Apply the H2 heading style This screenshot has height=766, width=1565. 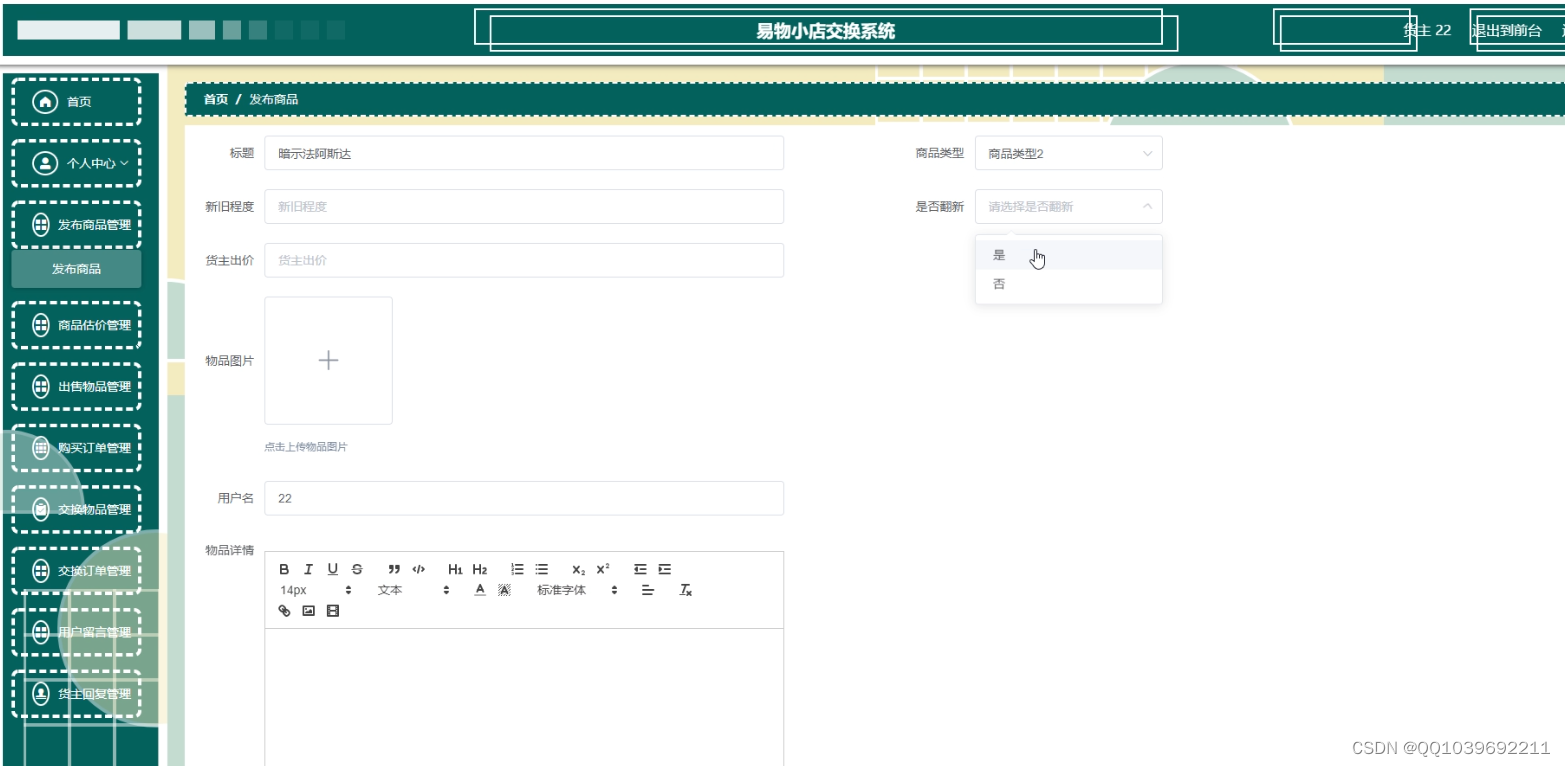click(480, 569)
